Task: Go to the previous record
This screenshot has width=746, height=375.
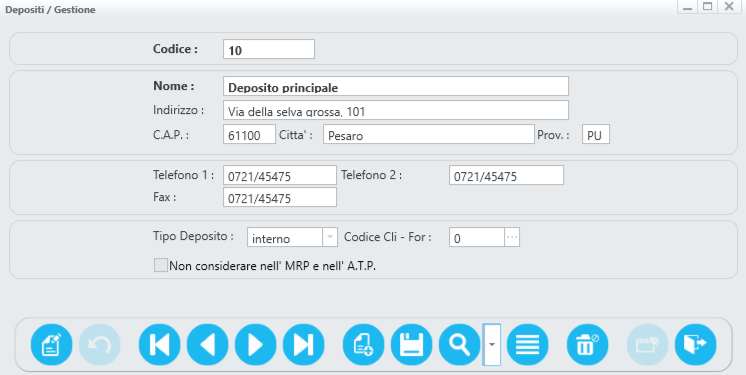Action: (207, 345)
